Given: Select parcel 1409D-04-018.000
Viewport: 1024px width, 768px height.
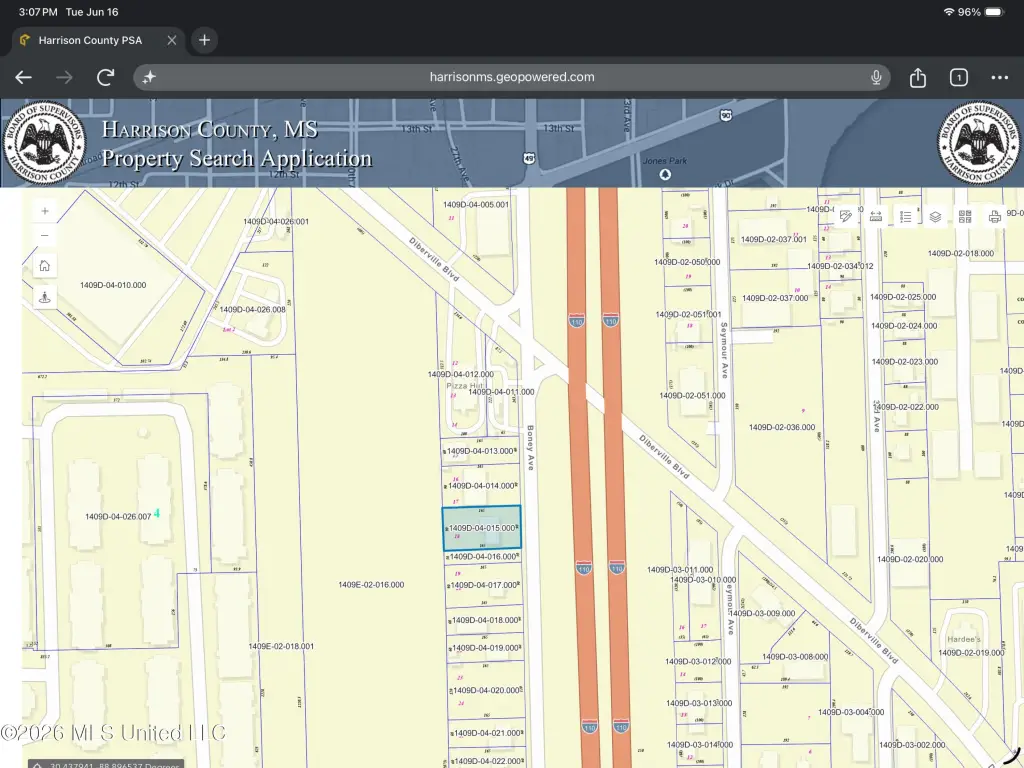Looking at the screenshot, I should (485, 620).
